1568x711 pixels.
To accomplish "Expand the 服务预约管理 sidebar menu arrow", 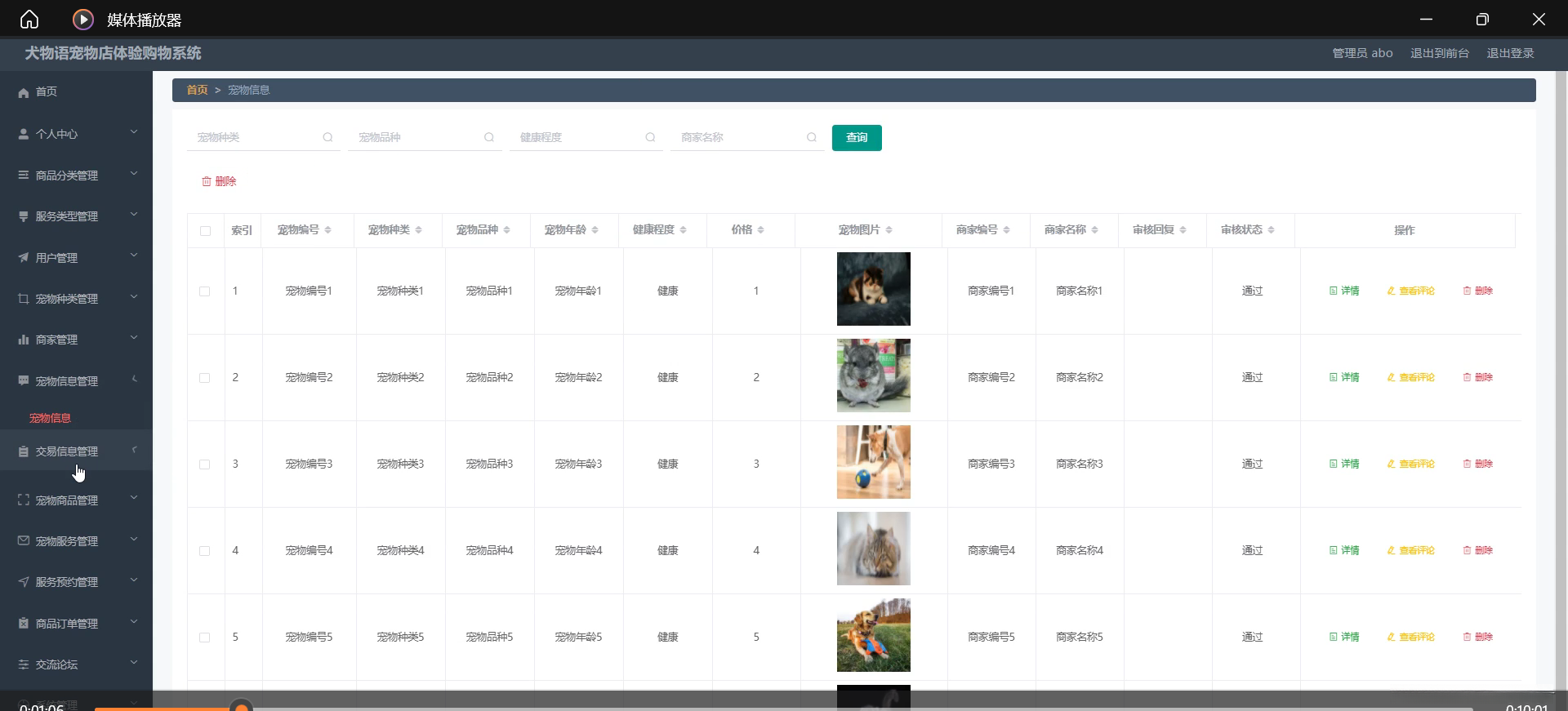I will tap(134, 580).
